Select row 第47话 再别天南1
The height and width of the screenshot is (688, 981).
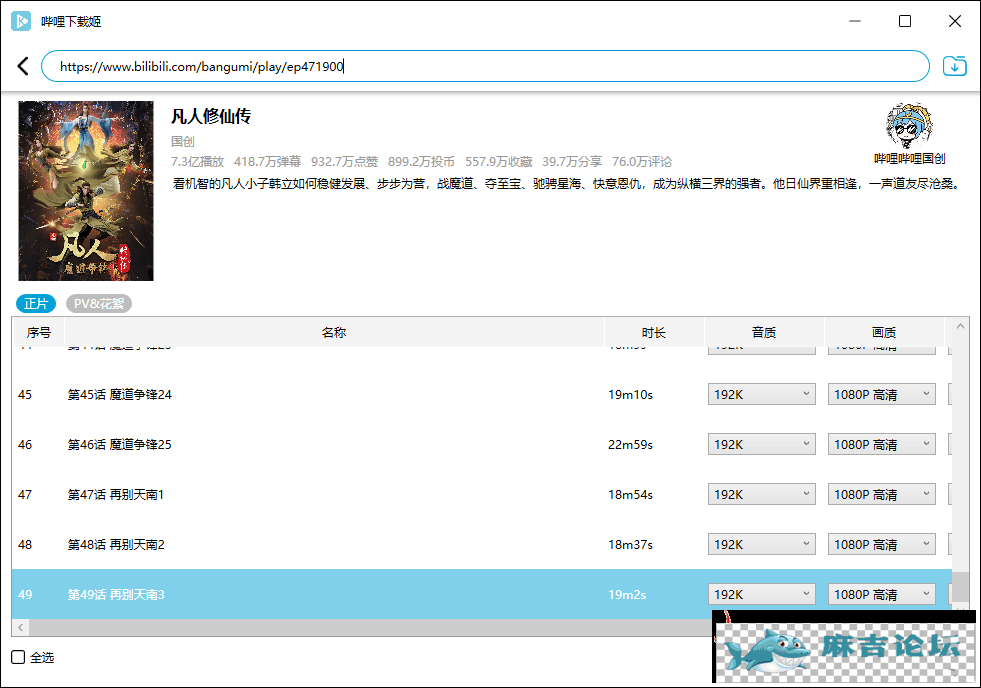pyautogui.click(x=482, y=494)
